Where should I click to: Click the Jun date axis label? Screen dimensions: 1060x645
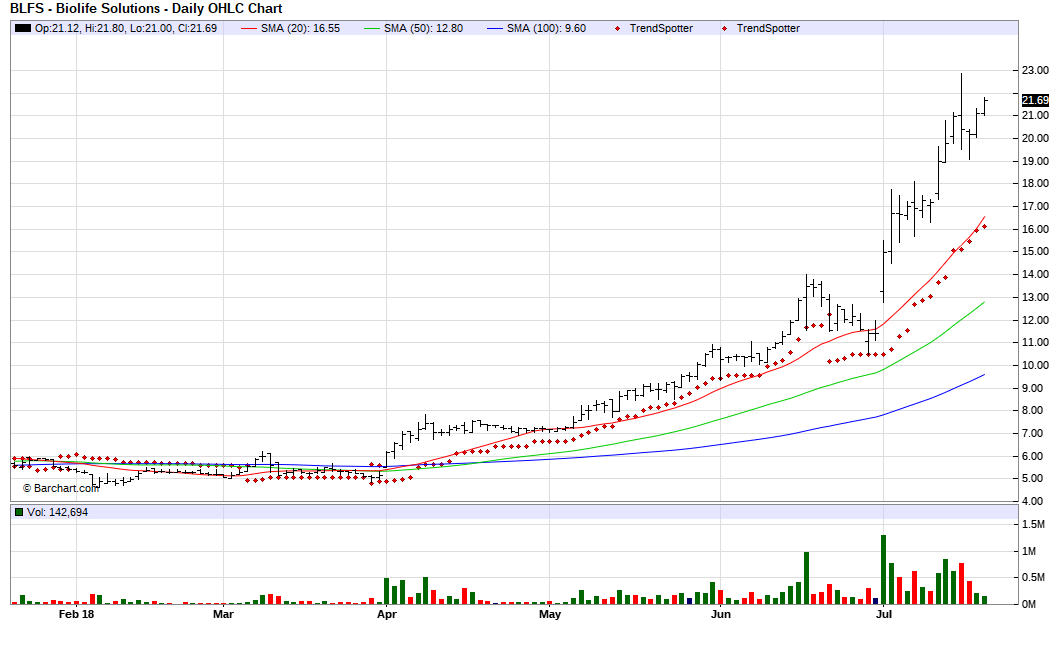click(721, 614)
